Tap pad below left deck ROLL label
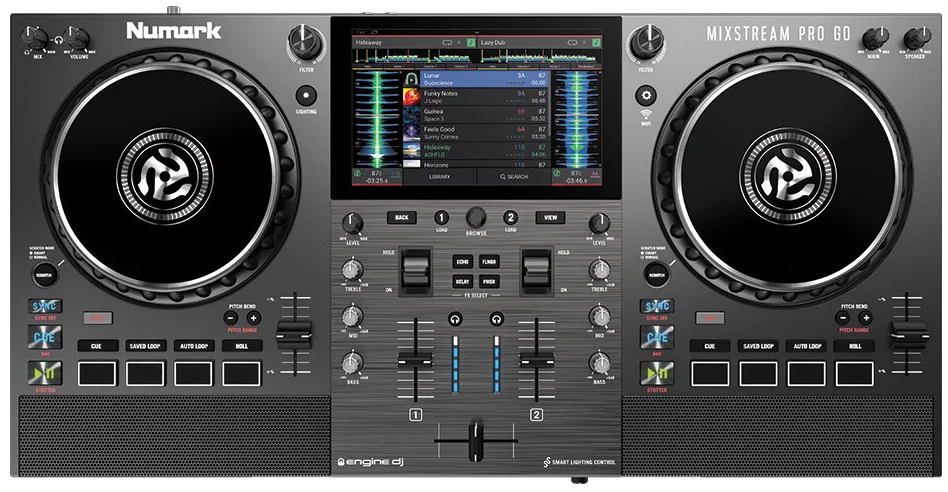Screen dimensions: 948x492 [x=241, y=374]
